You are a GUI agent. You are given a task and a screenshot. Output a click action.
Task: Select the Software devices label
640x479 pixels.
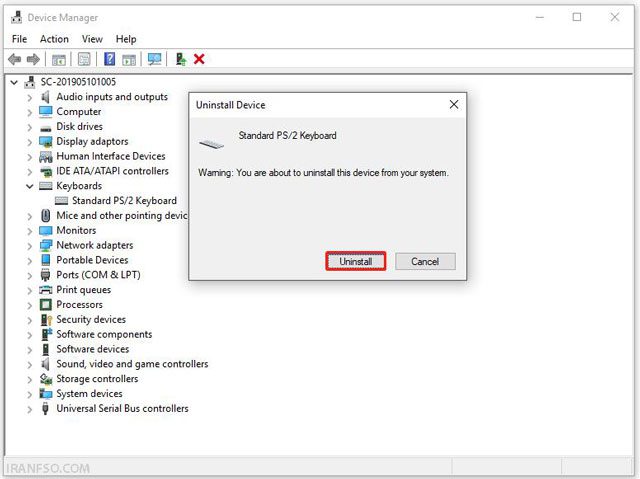pyautogui.click(x=93, y=349)
